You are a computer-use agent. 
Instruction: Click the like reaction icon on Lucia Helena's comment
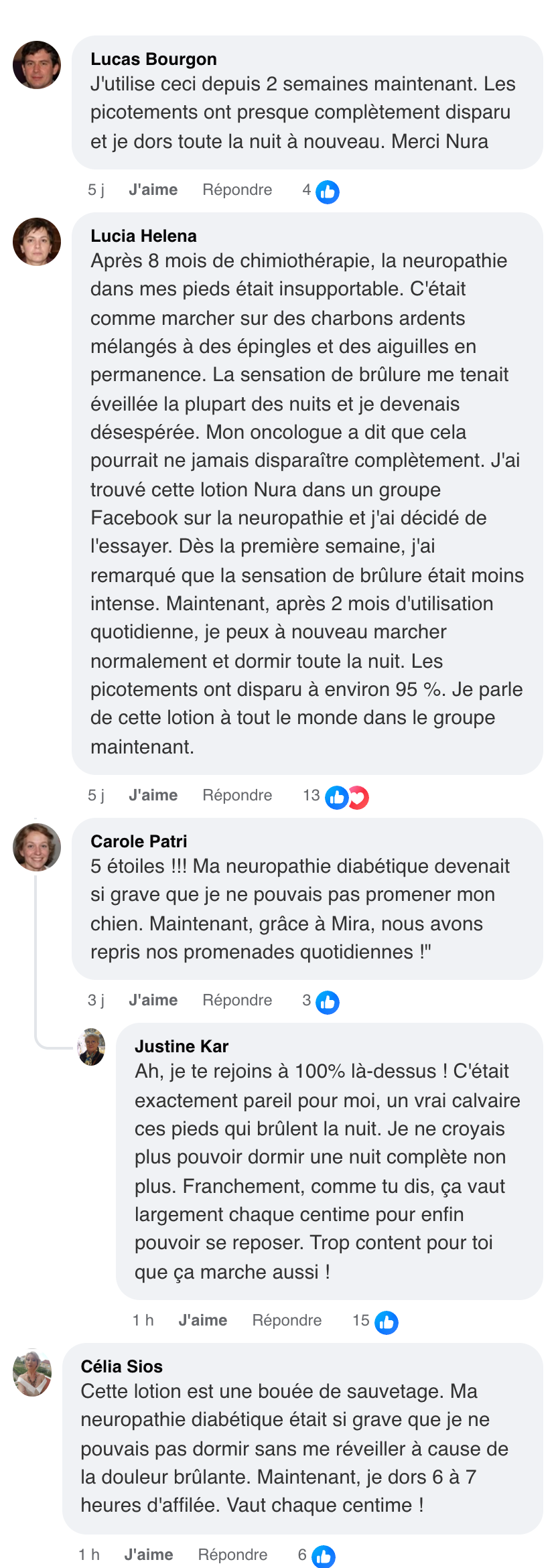pos(336,797)
